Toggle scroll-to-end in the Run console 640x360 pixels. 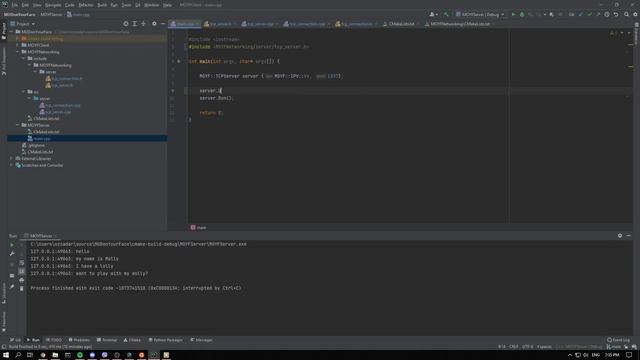22,271
